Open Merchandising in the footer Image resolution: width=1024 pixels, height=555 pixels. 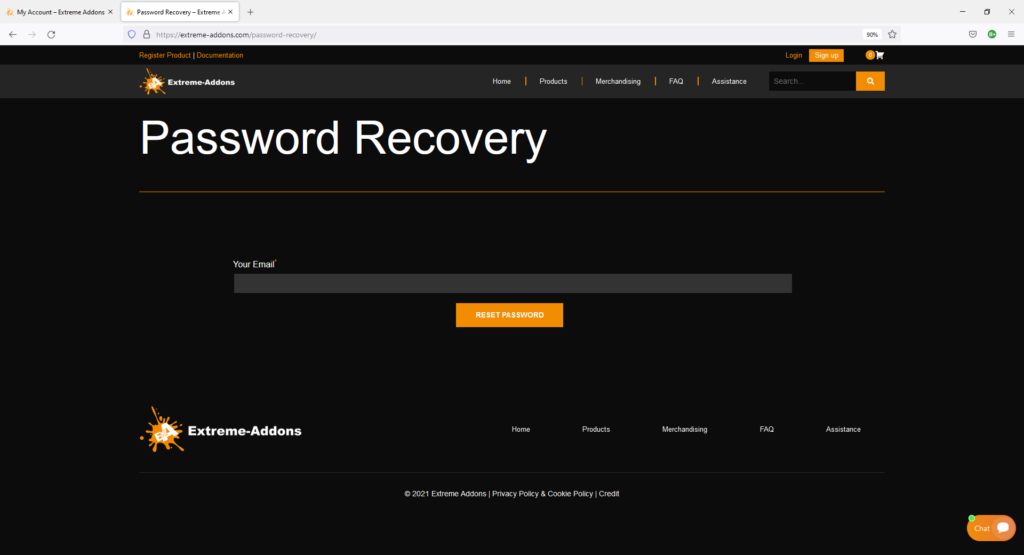tap(684, 430)
